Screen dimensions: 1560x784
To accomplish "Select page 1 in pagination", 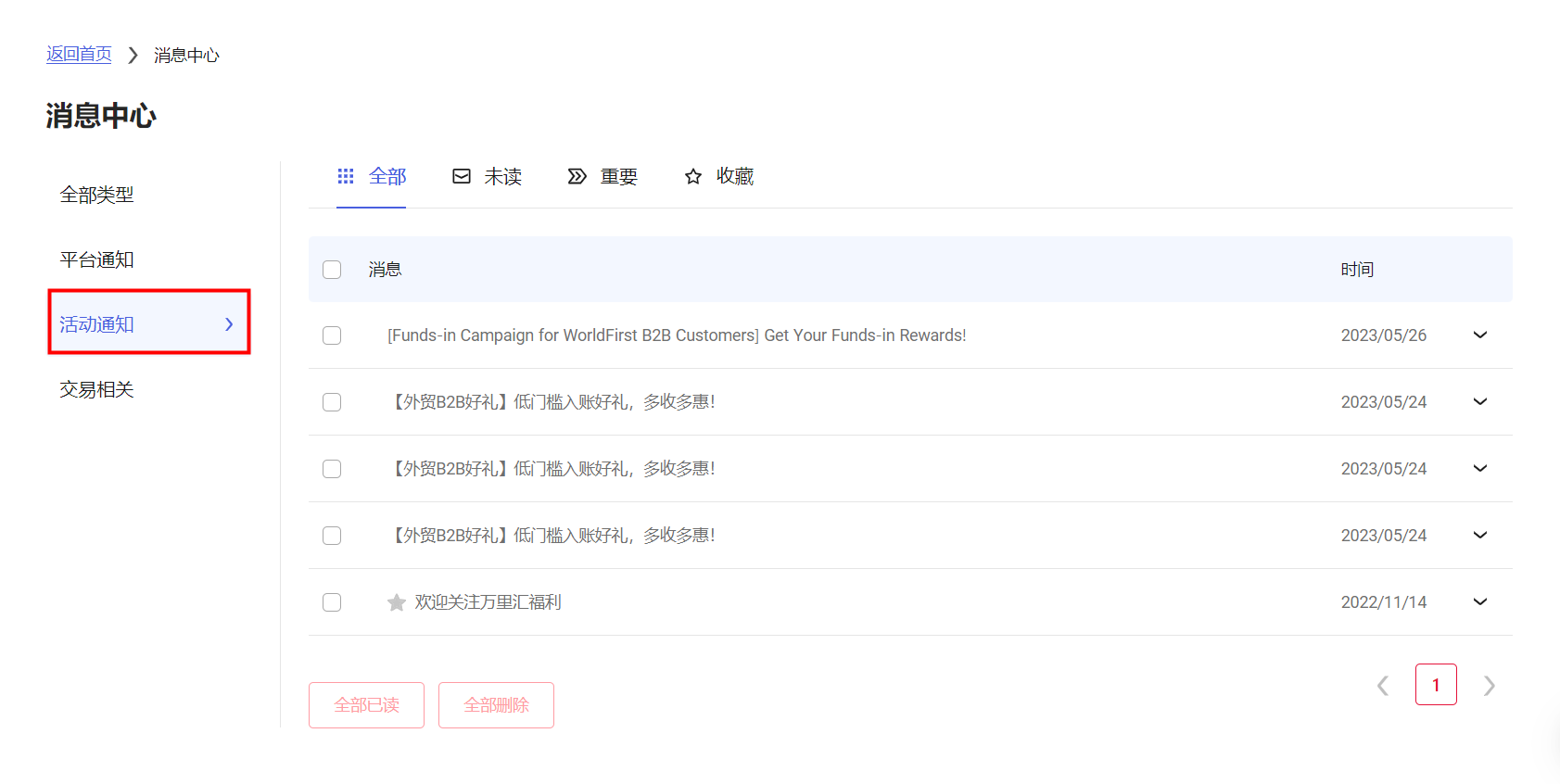I will pyautogui.click(x=1435, y=685).
